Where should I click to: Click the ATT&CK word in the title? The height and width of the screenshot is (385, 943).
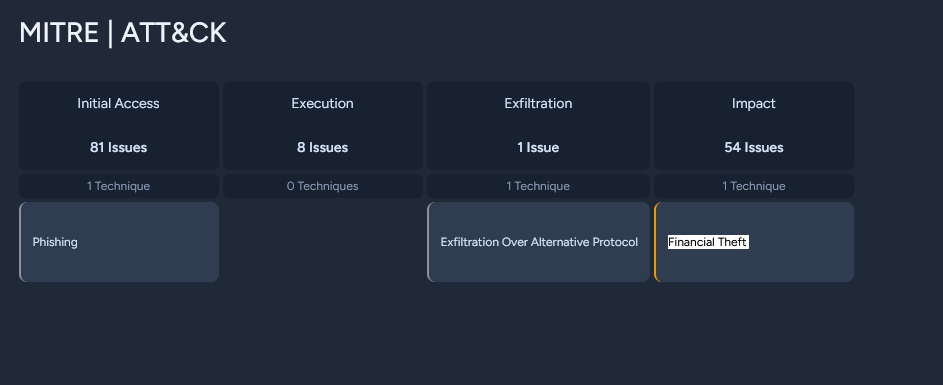point(174,33)
